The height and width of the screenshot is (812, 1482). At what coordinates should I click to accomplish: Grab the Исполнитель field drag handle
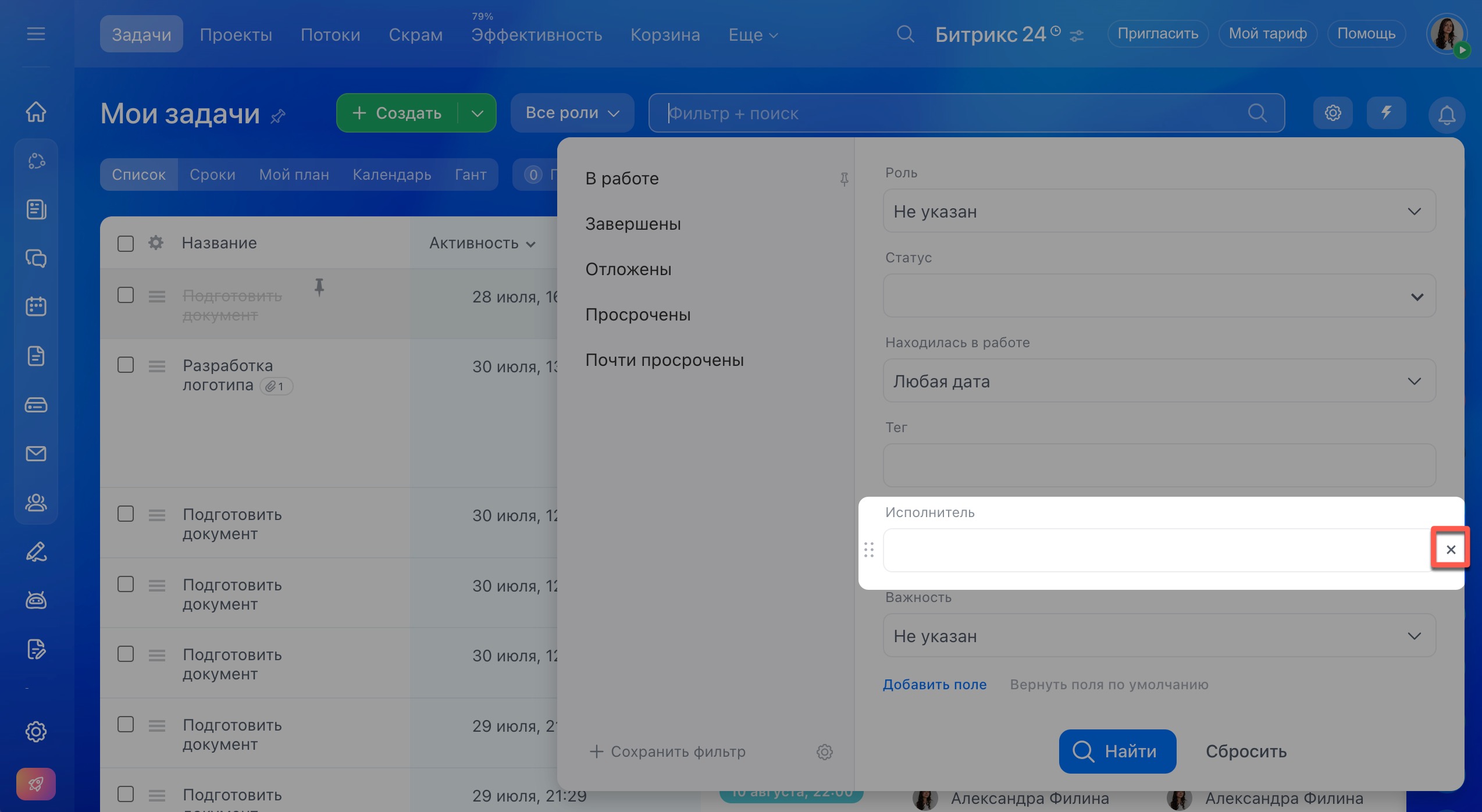[x=868, y=550]
